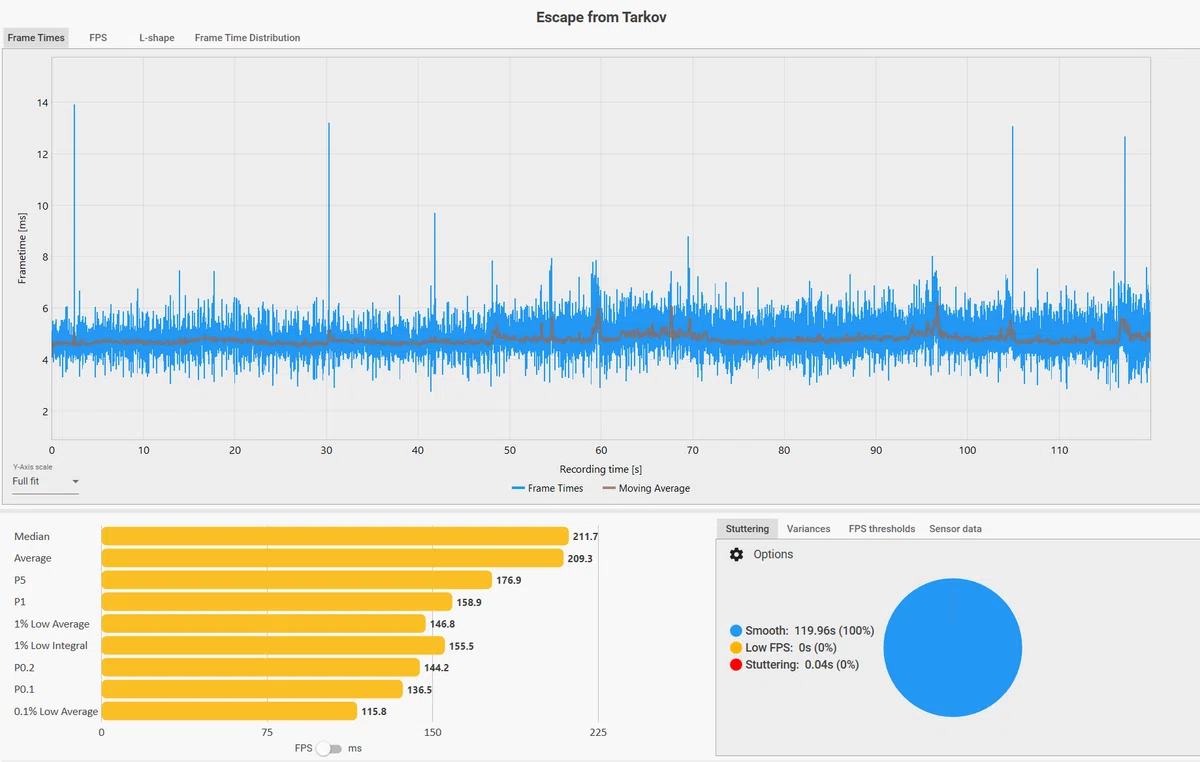Click the P0.1 bar showing 136.5
This screenshot has height=762, width=1200.
point(252,690)
